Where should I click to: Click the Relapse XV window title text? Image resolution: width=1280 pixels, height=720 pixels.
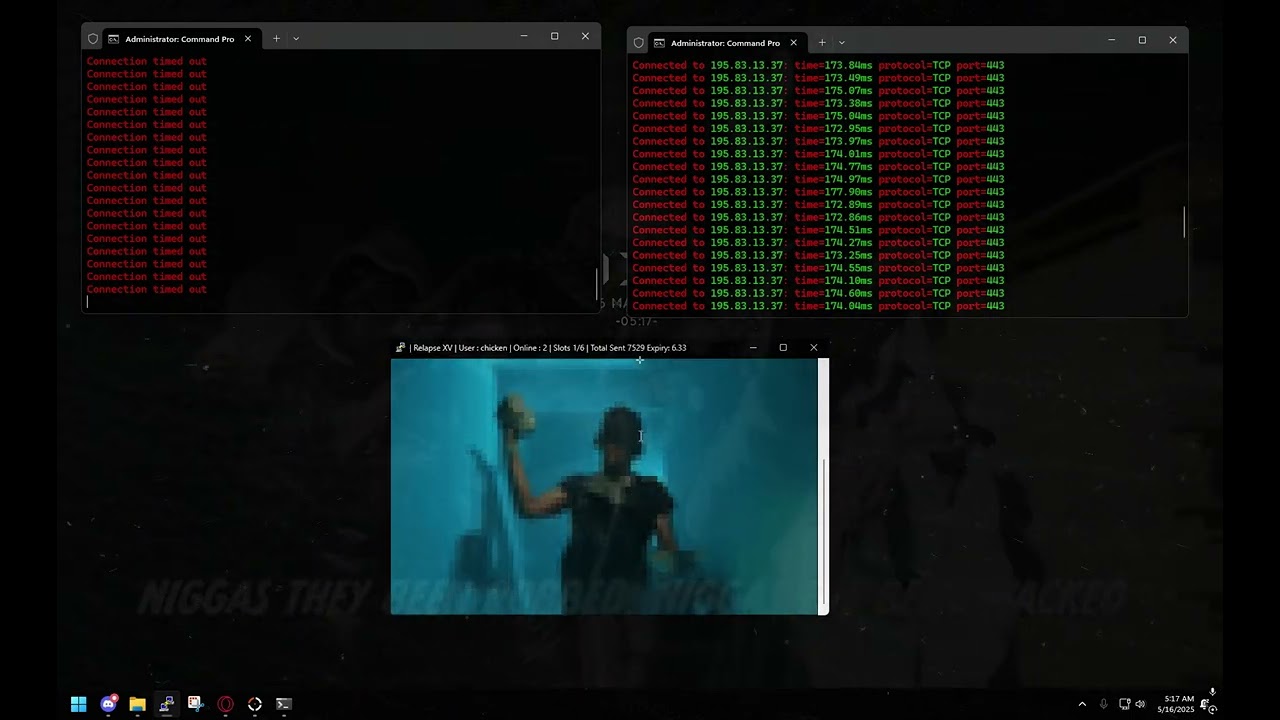point(548,348)
